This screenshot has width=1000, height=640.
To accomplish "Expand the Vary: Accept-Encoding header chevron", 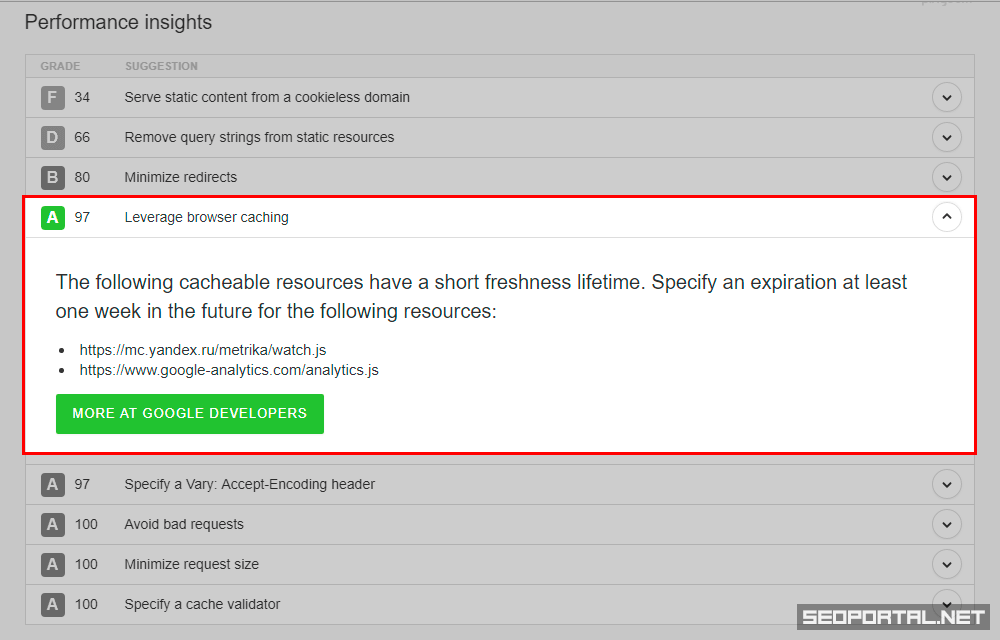I will [946, 484].
